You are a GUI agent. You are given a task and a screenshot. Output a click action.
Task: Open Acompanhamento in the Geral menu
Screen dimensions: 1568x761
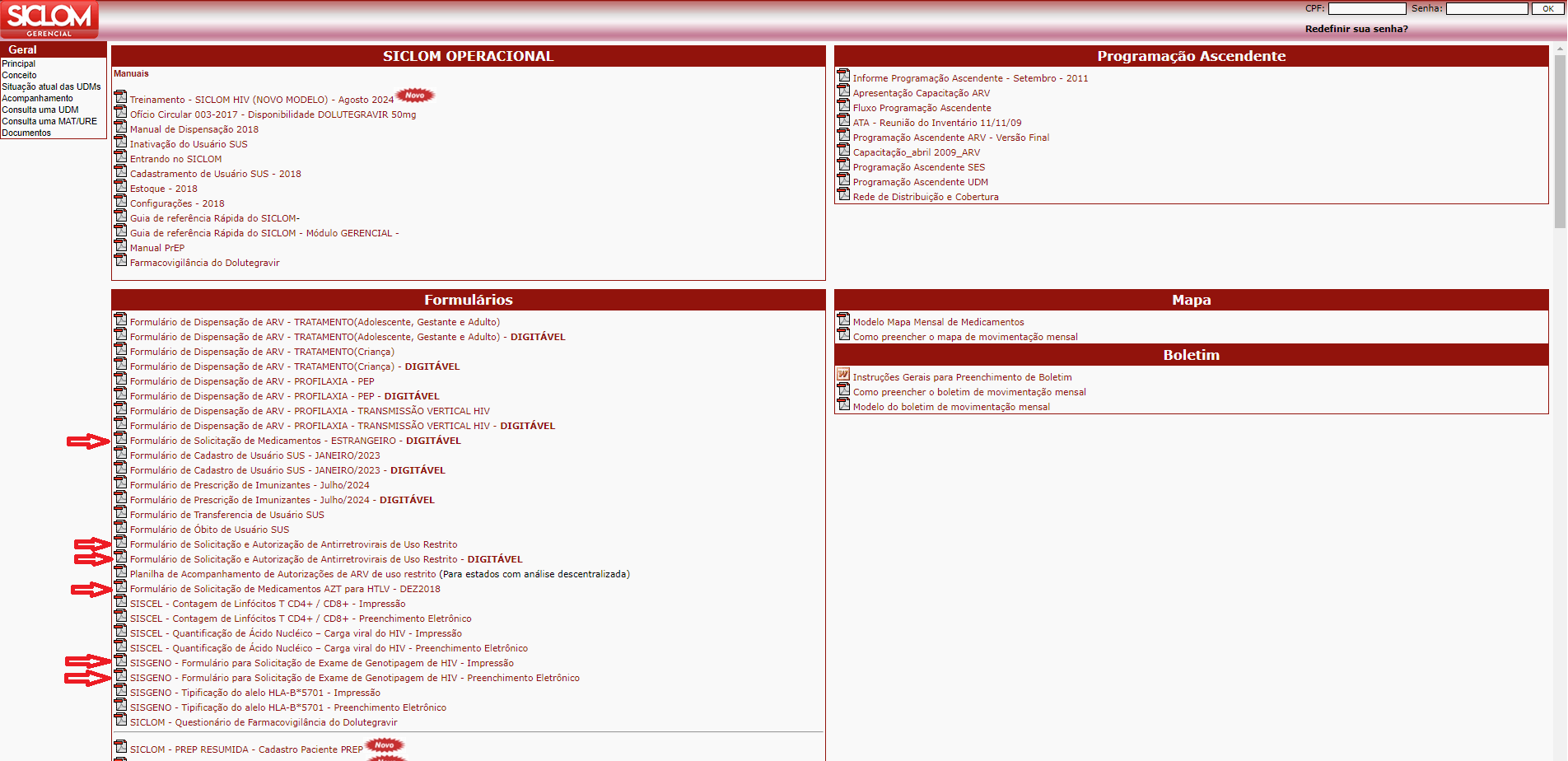coord(37,98)
